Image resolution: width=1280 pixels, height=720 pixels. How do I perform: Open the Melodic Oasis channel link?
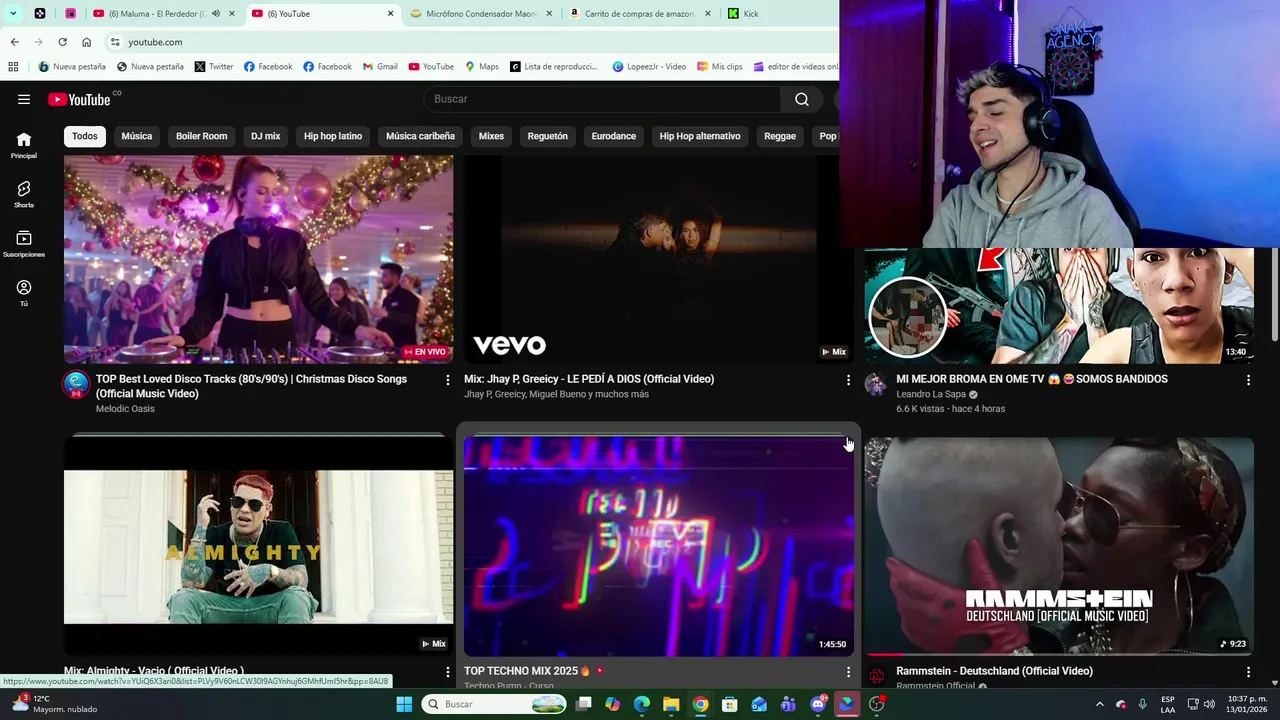[x=125, y=408]
